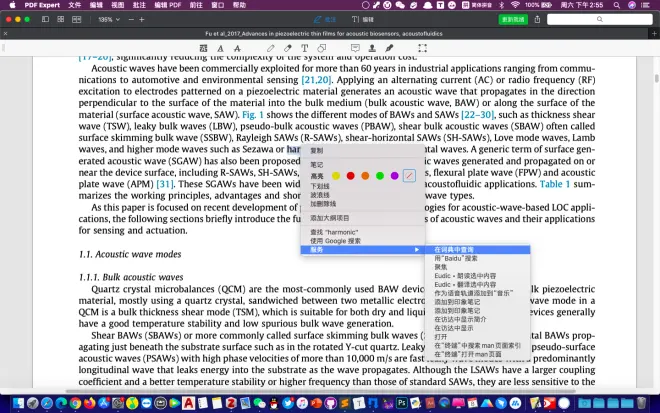Open the 135% zoom level dropdown
The width and height of the screenshot is (660, 413).
109,19
